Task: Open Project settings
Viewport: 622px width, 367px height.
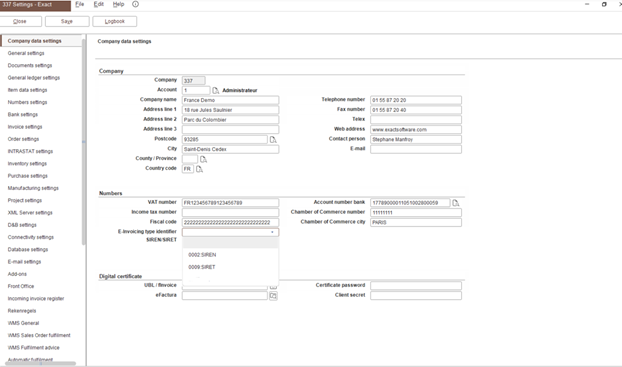Action: [x=25, y=201]
